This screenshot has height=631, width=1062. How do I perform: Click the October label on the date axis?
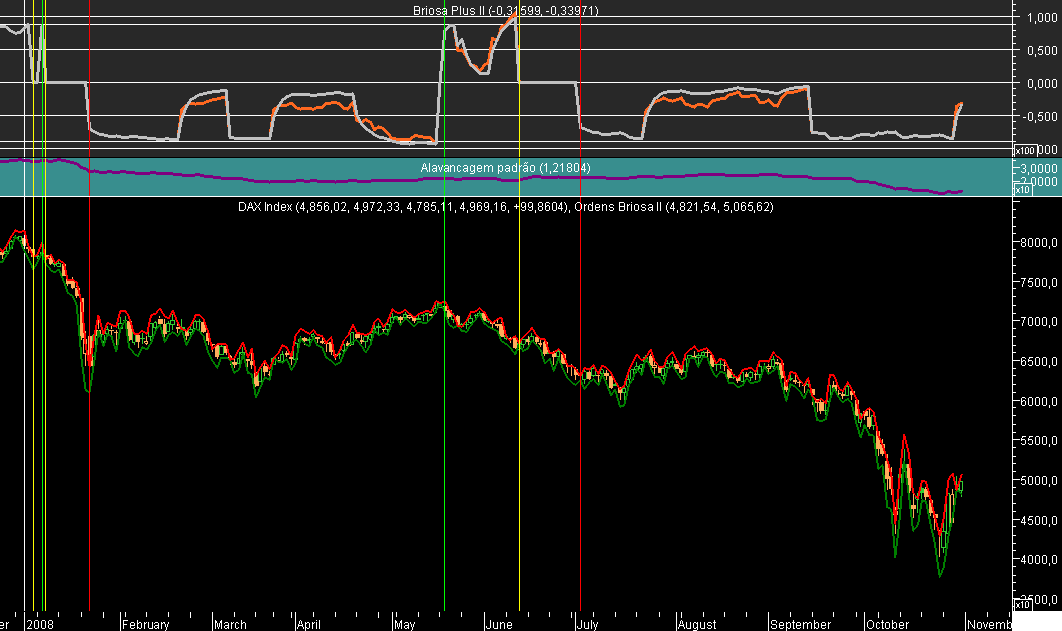pyautogui.click(x=887, y=624)
